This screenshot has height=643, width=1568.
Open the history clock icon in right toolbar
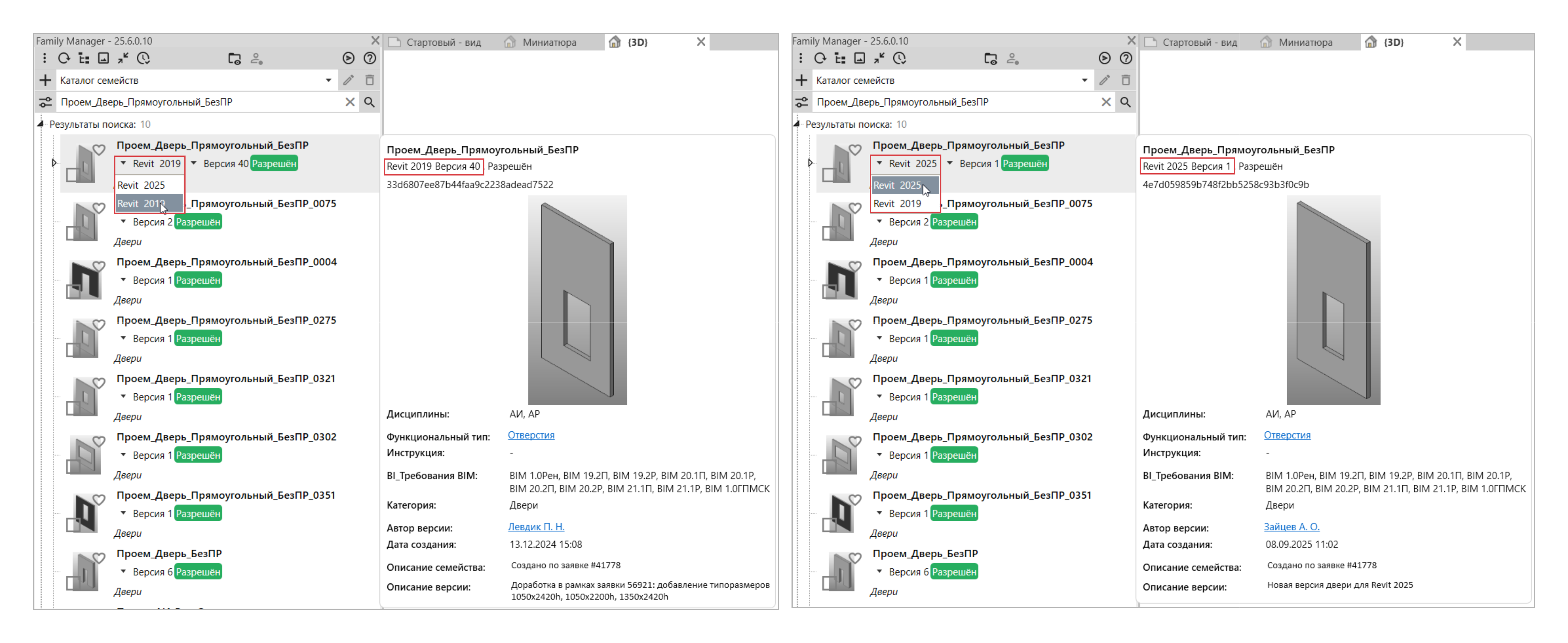[x=900, y=58]
